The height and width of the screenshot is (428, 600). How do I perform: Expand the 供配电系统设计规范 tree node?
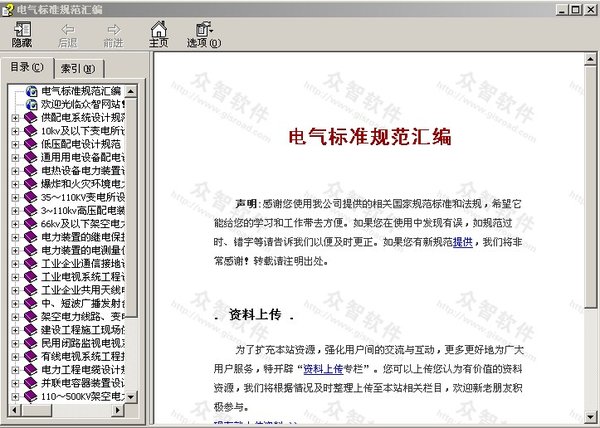click(x=14, y=118)
